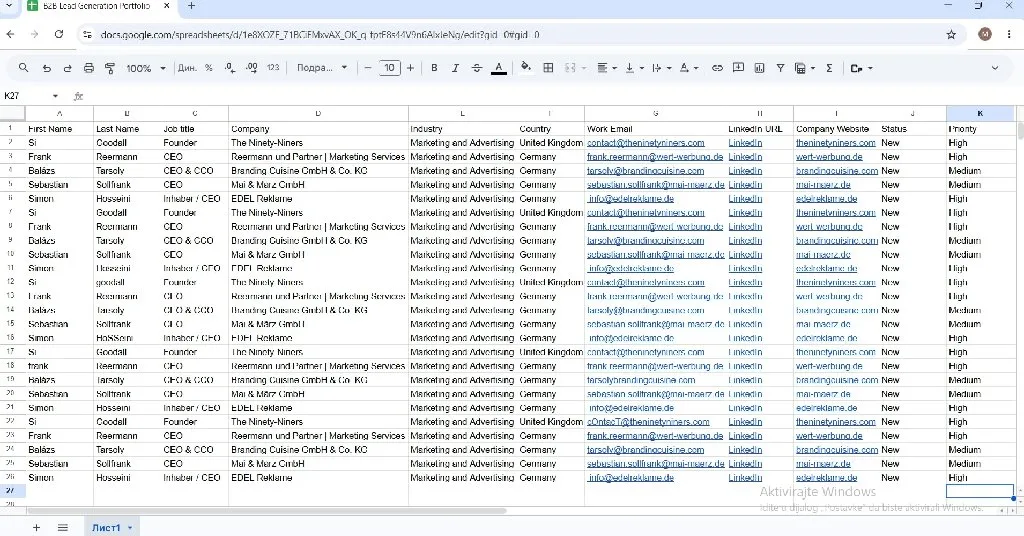
Task: Go back in the browser
Action: click(x=11, y=35)
